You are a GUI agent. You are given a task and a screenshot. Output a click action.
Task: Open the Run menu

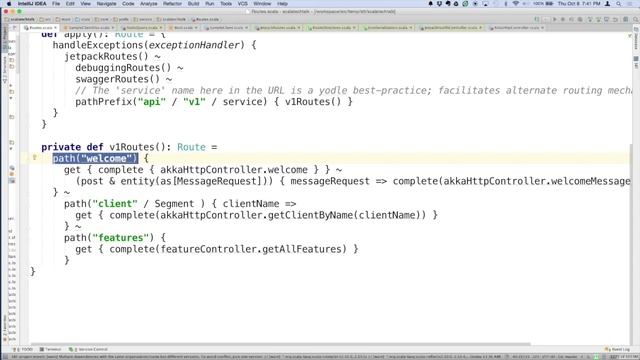pyautogui.click(x=209, y=4)
